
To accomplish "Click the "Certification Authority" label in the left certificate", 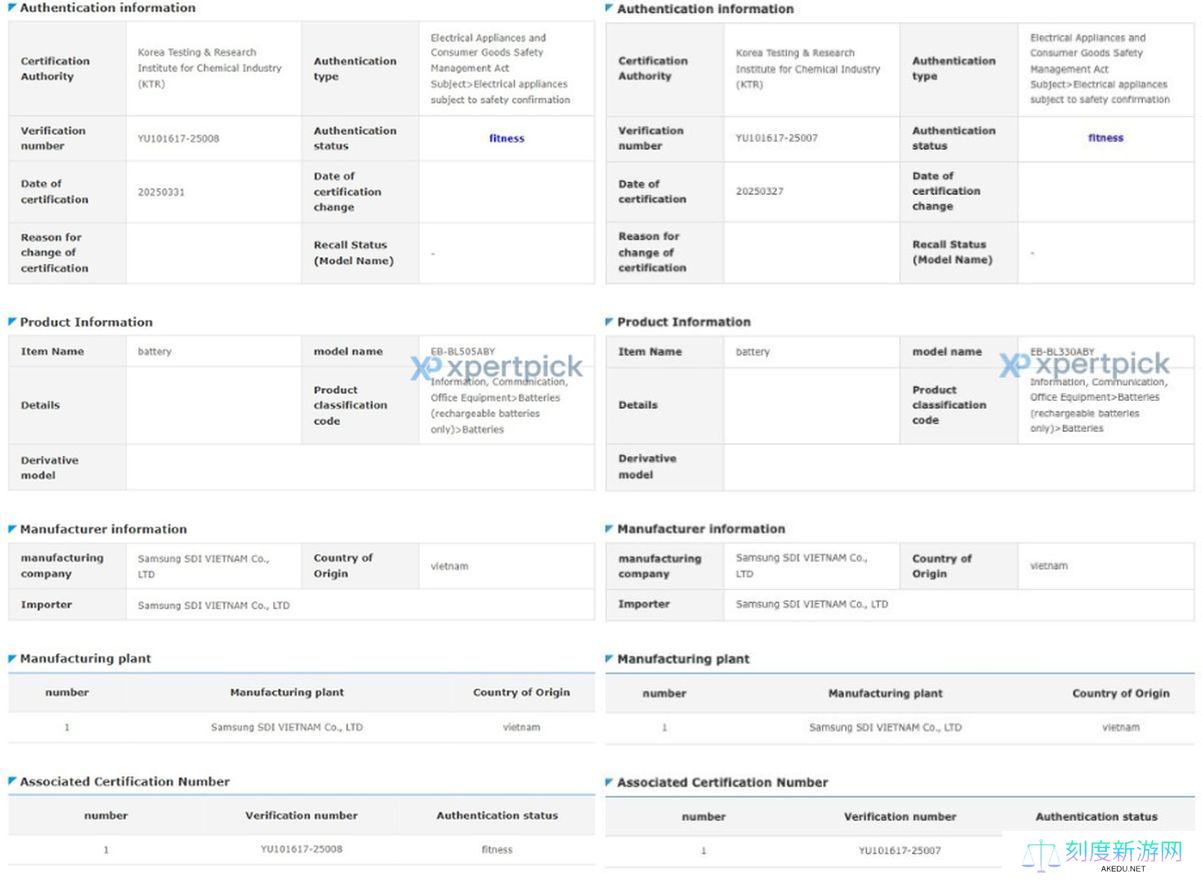I will [55, 68].
